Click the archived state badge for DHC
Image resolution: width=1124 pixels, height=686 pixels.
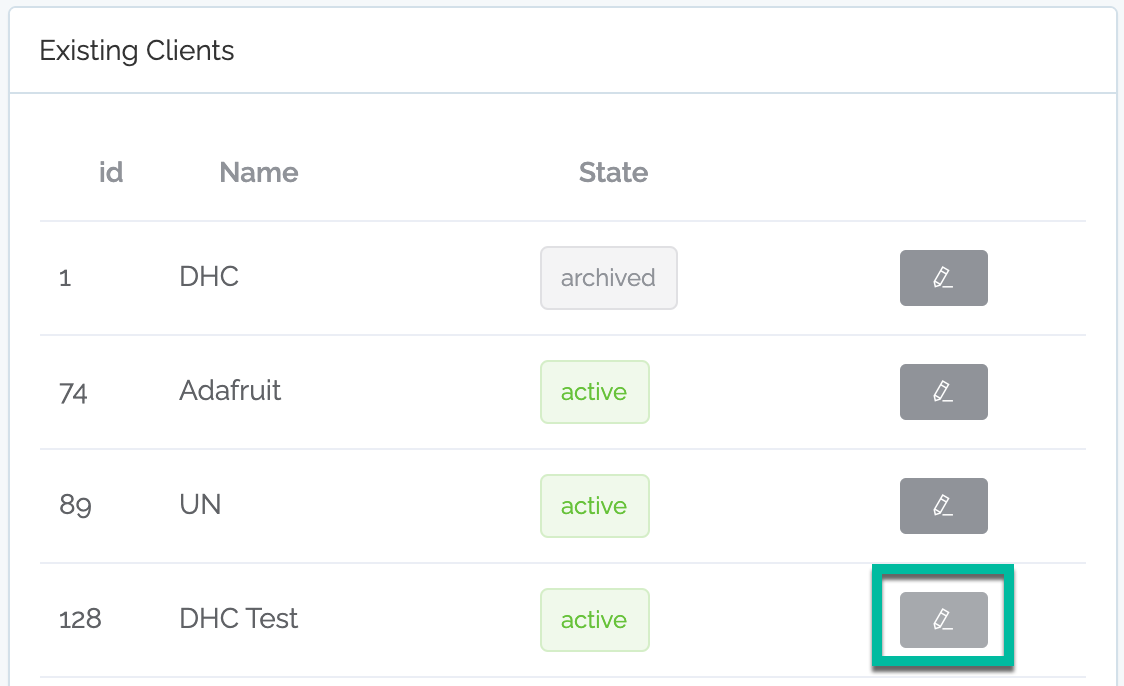pyautogui.click(x=609, y=278)
